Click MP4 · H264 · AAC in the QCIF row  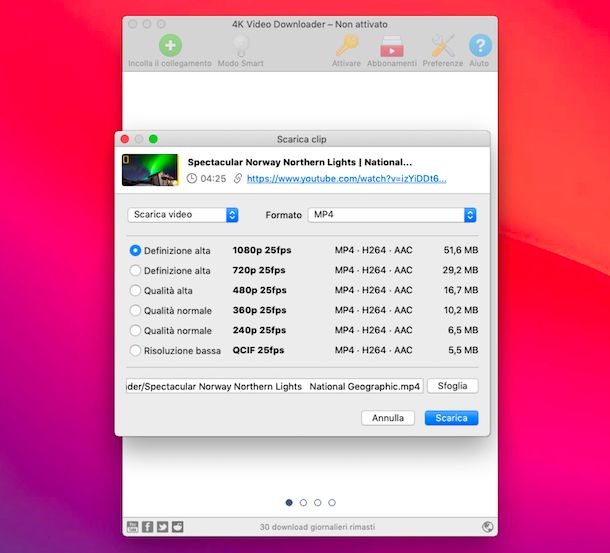coord(373,350)
